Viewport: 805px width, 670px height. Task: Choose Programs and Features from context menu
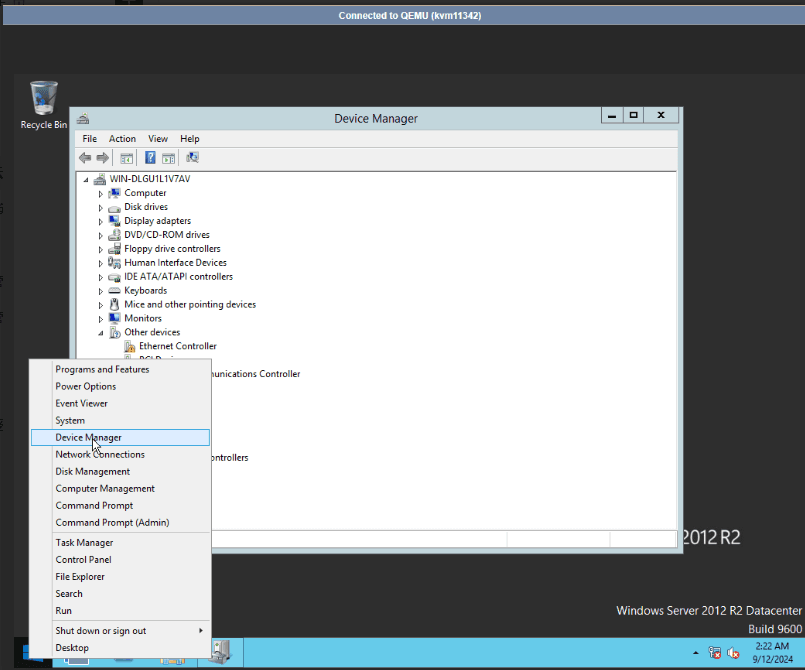(120, 370)
